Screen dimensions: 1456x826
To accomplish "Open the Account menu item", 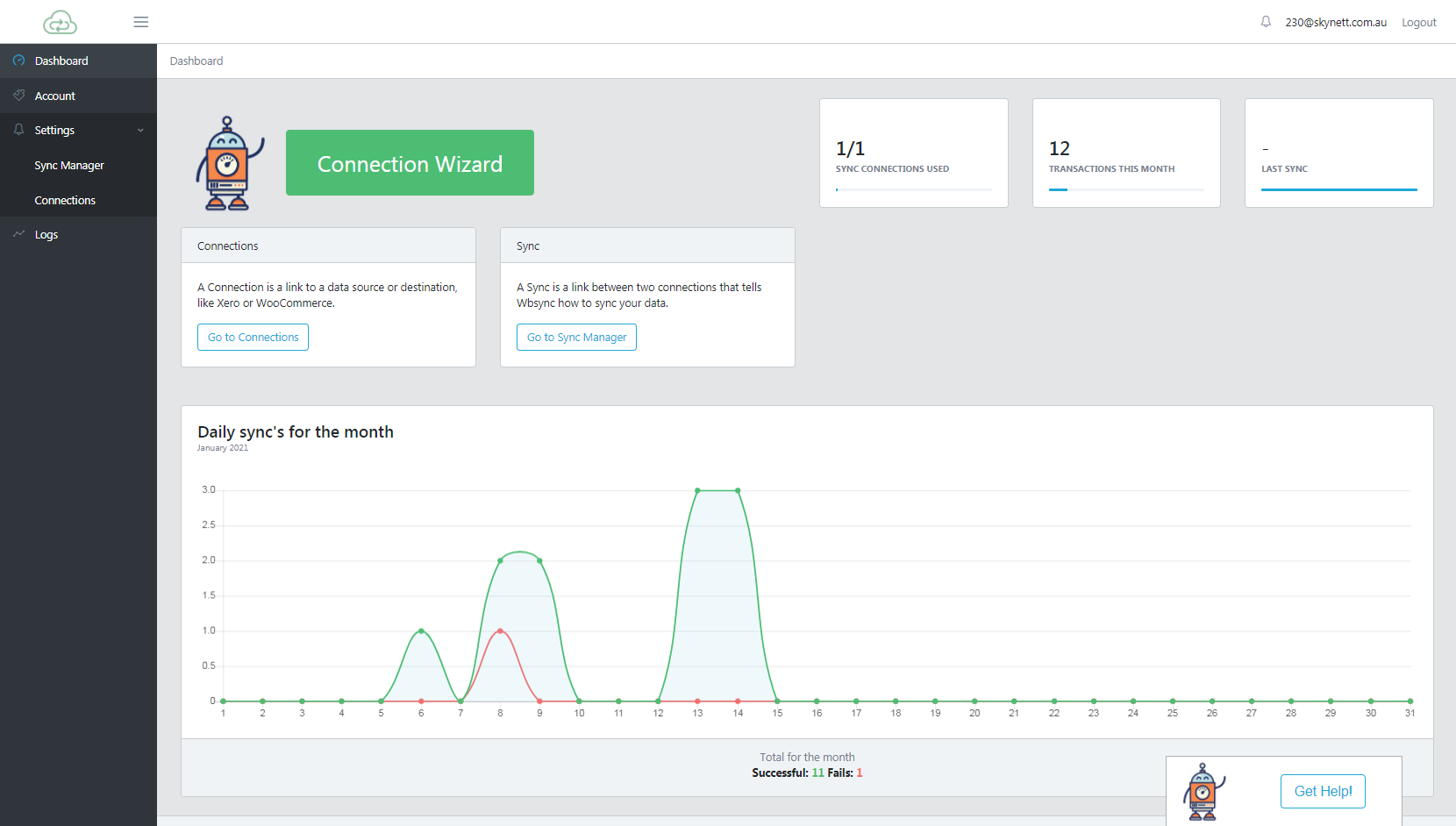I will (x=78, y=96).
